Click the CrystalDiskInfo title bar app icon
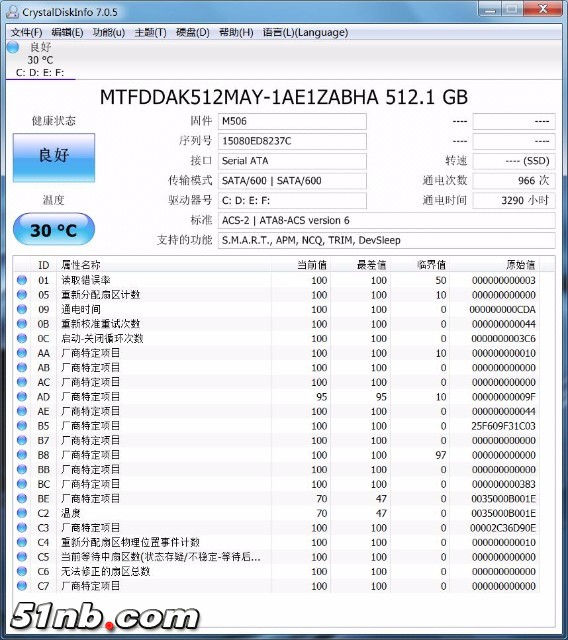Image resolution: width=568 pixels, height=640 pixels. coord(13,12)
